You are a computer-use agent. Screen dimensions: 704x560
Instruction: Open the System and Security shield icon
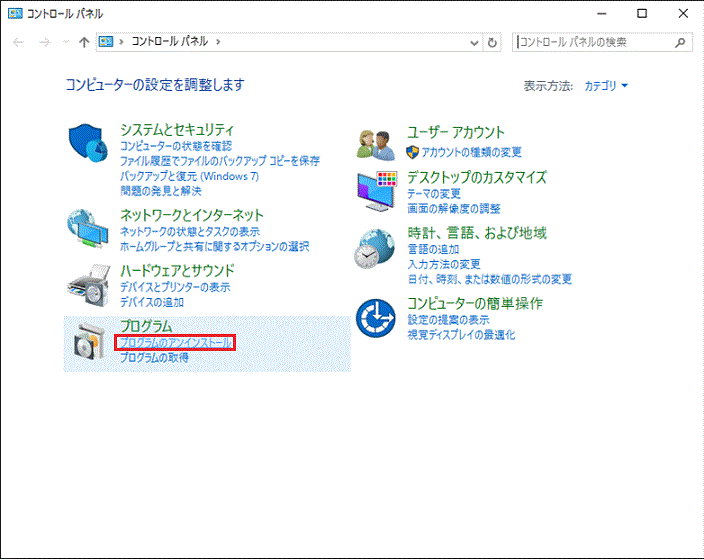88,143
